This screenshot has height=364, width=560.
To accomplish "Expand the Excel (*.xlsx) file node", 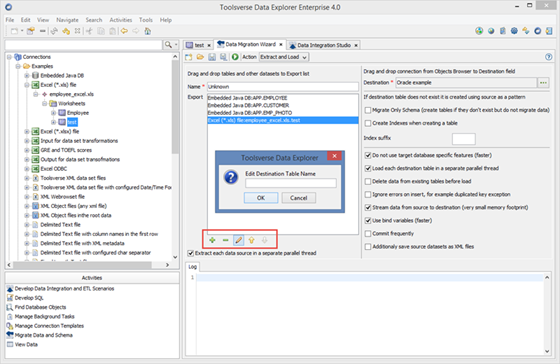I will (27, 131).
